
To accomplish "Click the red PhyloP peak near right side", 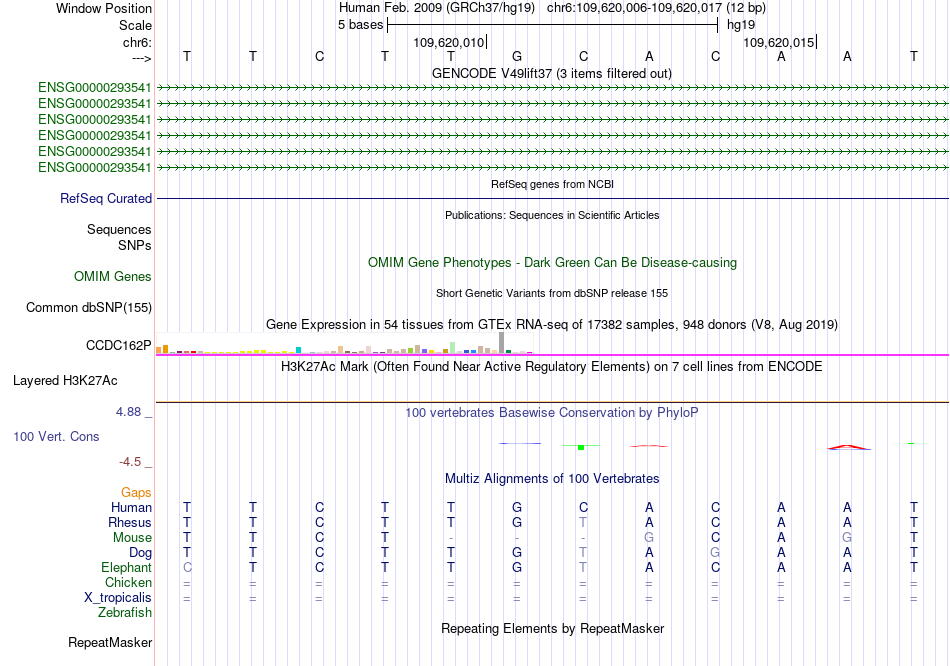I will 848,447.
